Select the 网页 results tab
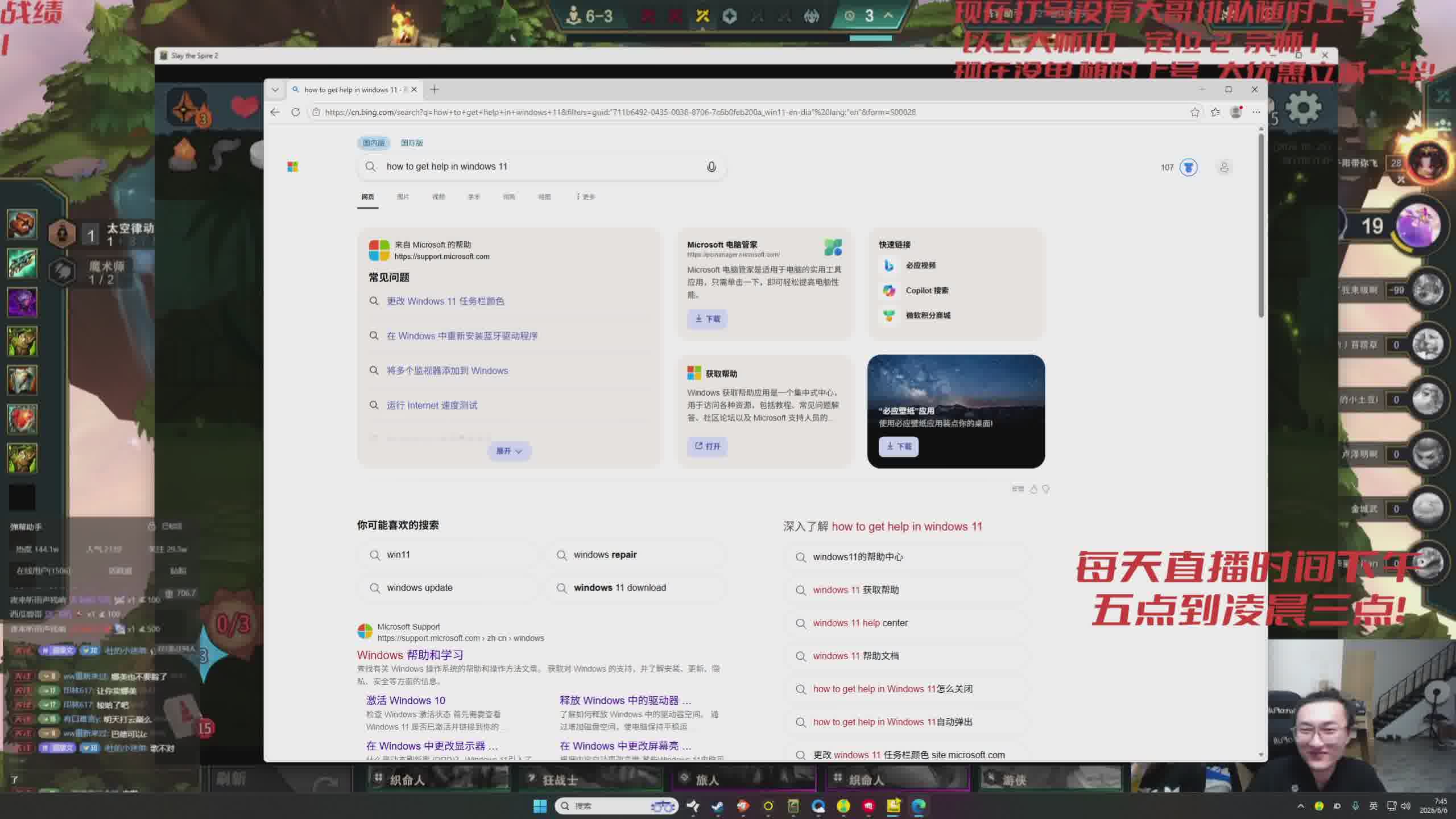 point(368,197)
